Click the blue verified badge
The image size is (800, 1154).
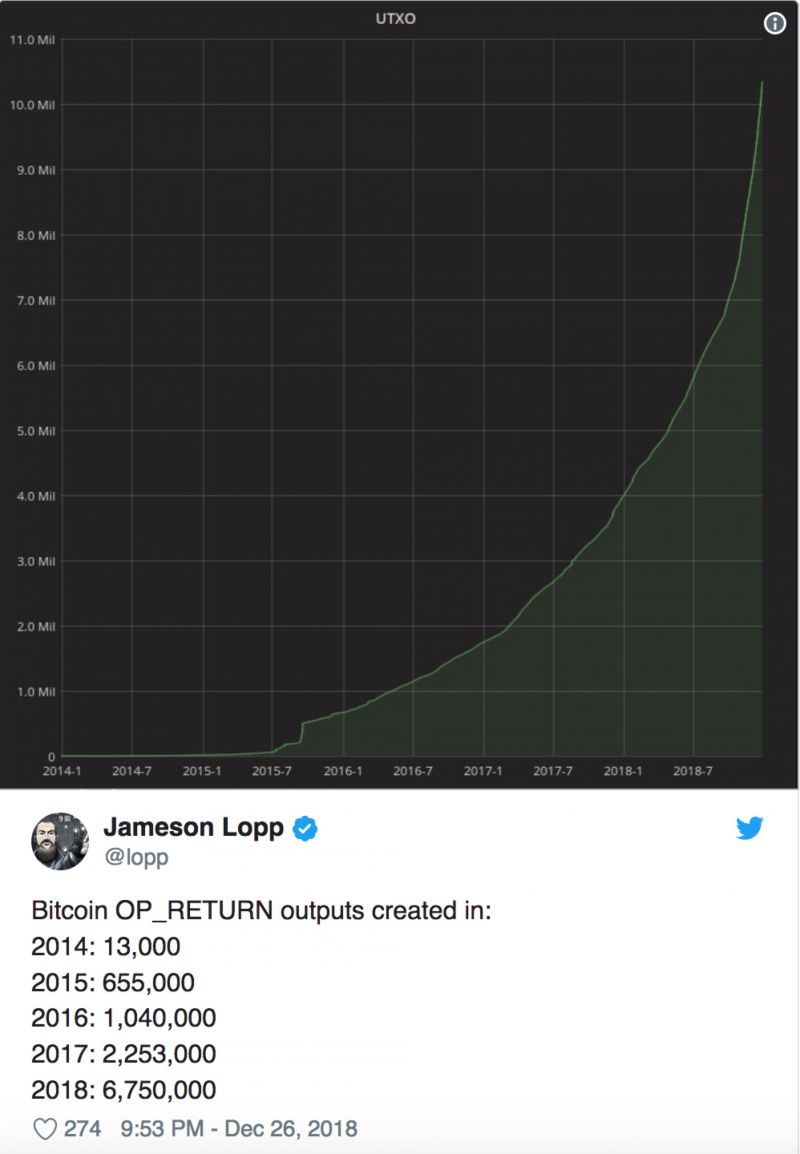click(x=305, y=829)
